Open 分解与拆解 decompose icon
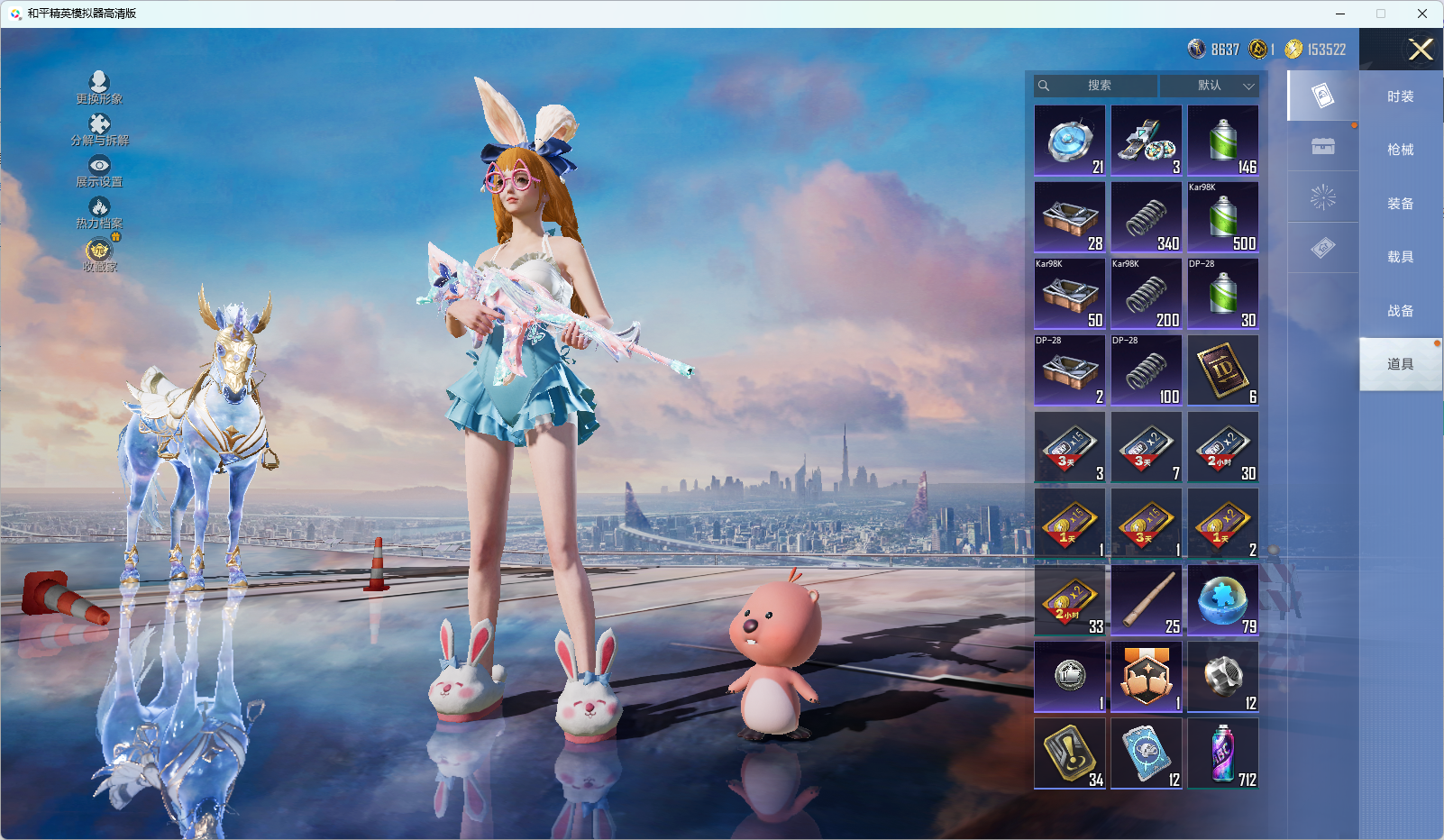Viewport: 1444px width, 840px height. point(99,125)
